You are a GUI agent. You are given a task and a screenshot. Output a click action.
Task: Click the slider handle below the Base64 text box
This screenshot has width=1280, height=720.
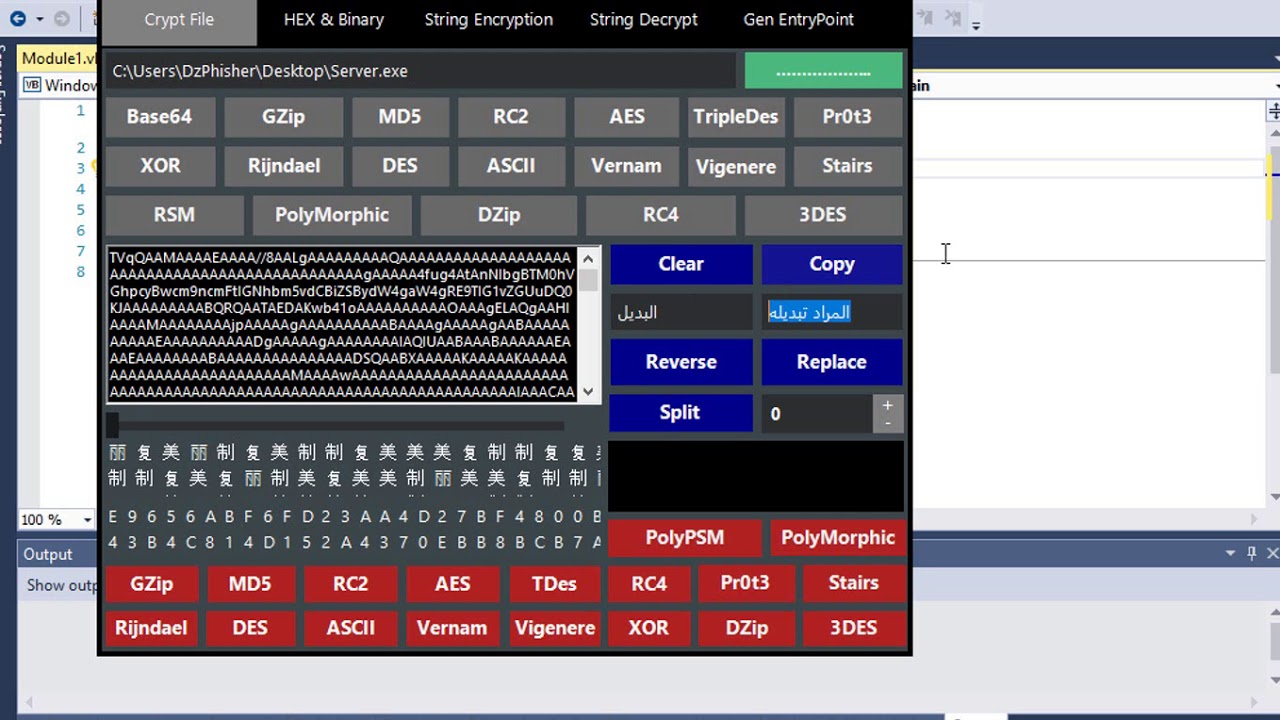pyautogui.click(x=113, y=424)
